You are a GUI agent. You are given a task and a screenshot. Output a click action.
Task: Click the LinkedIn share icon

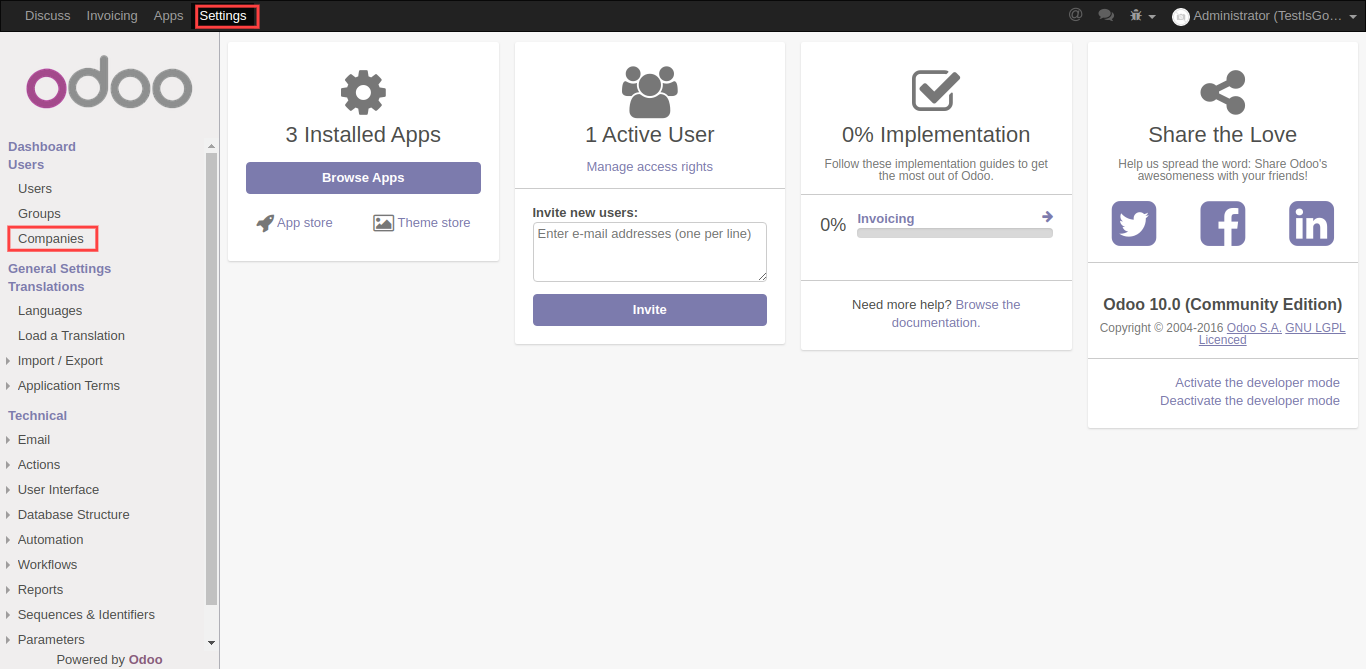[1311, 223]
